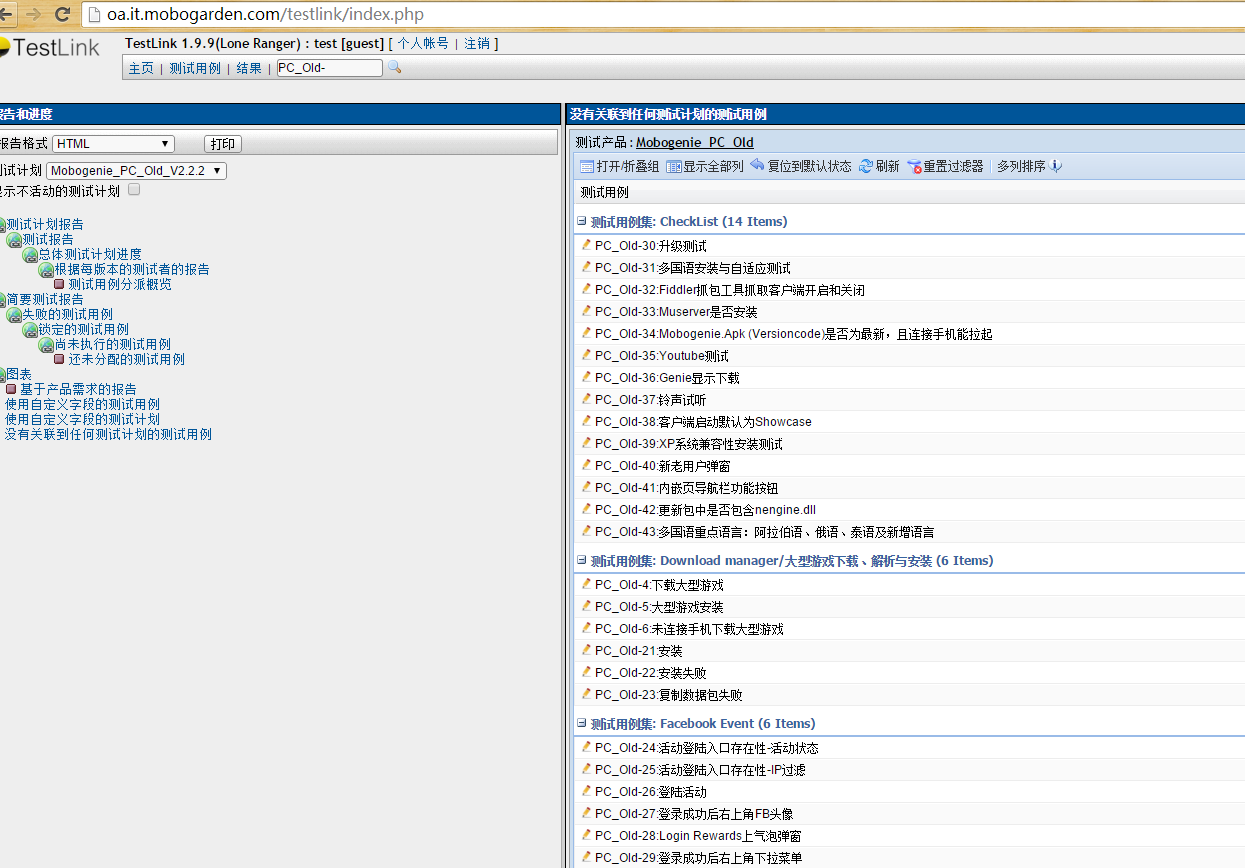Open the Mobogenie_PC_Old product link
The width and height of the screenshot is (1245, 868).
pyautogui.click(x=695, y=142)
